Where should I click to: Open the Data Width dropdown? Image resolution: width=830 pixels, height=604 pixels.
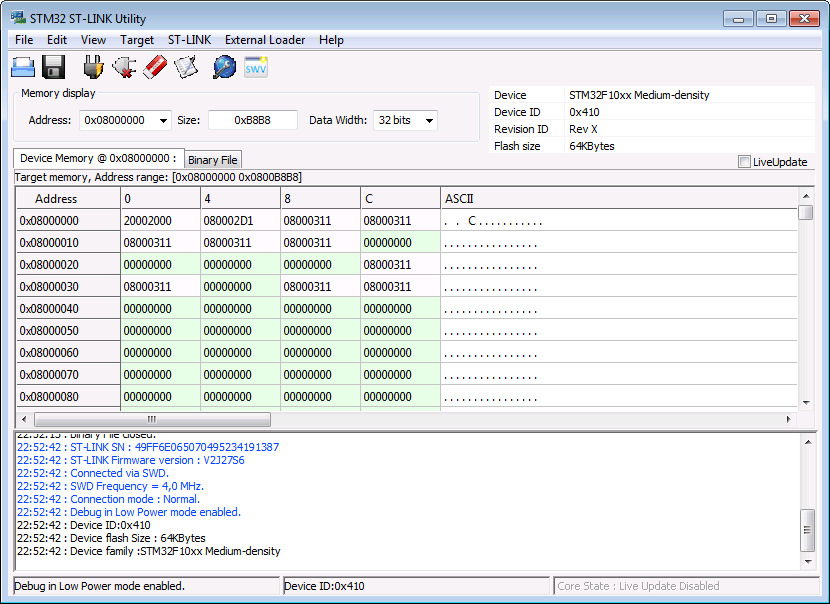pos(429,120)
